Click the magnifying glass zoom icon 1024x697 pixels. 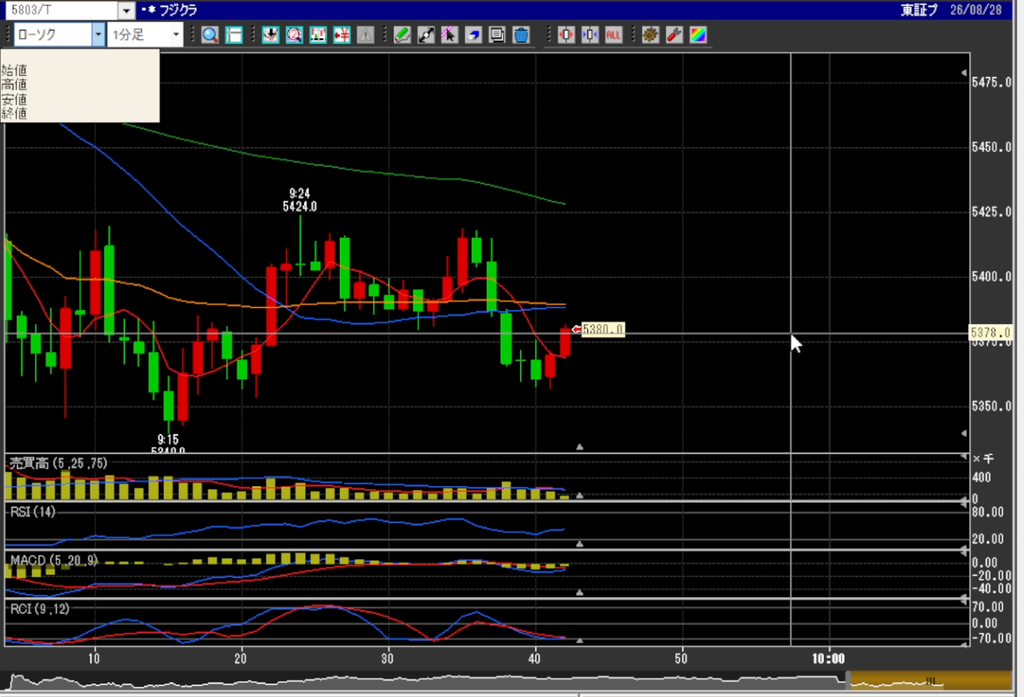[210, 35]
